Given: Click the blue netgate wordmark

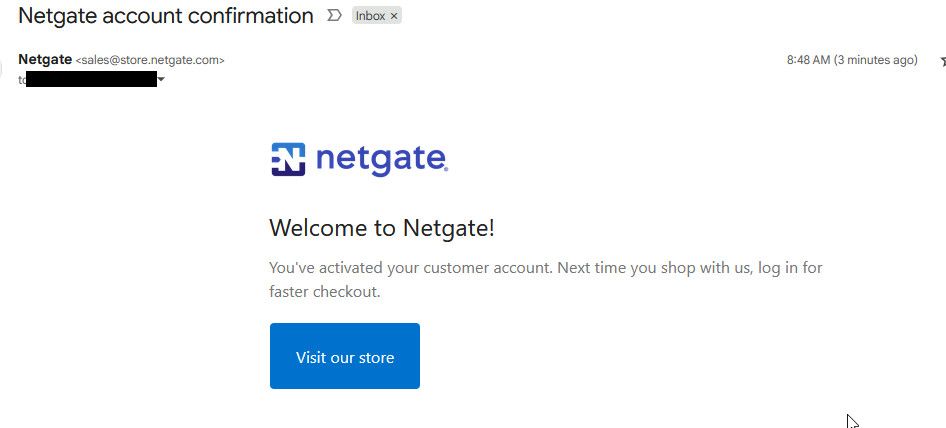Looking at the screenshot, I should point(381,159).
